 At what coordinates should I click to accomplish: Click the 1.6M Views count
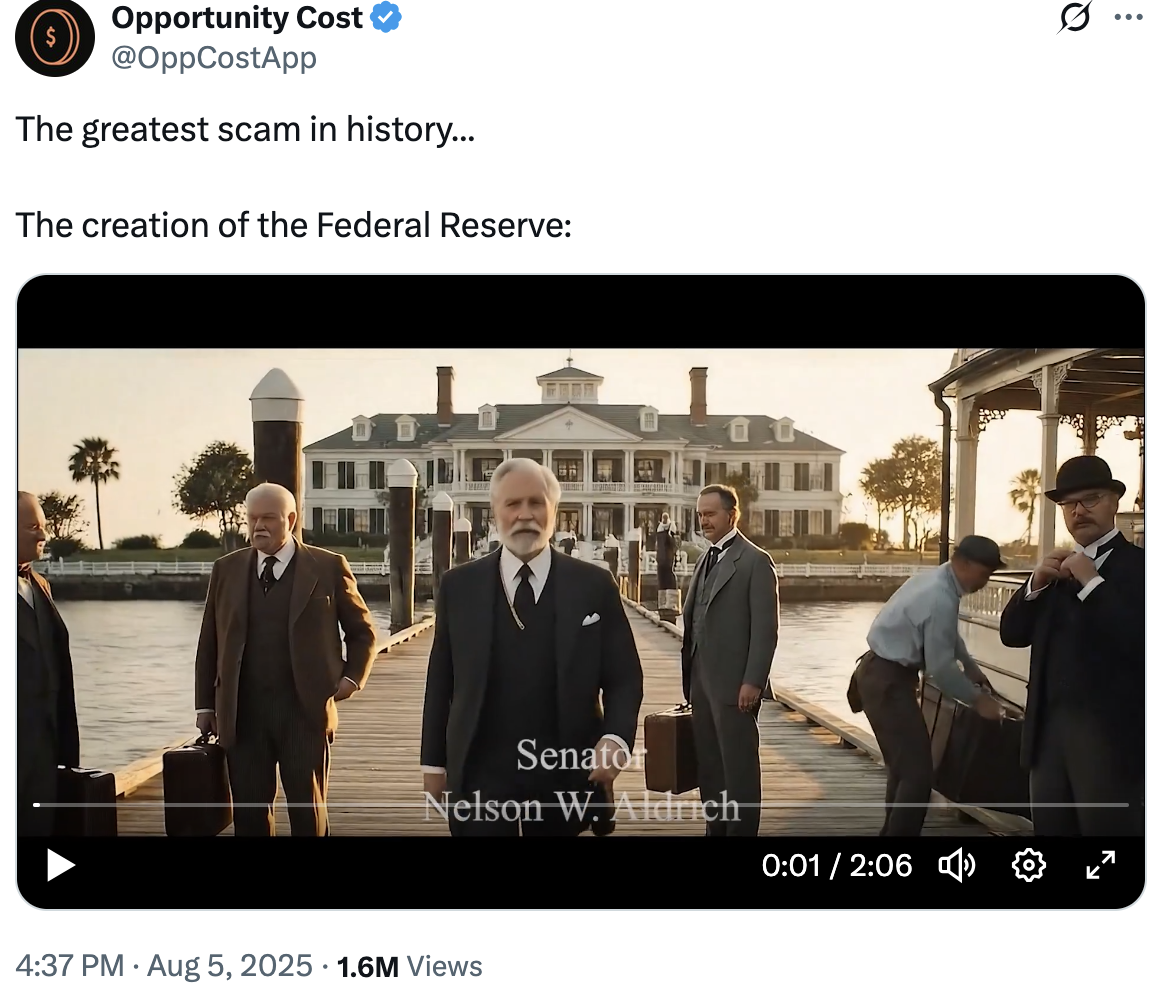click(x=410, y=966)
